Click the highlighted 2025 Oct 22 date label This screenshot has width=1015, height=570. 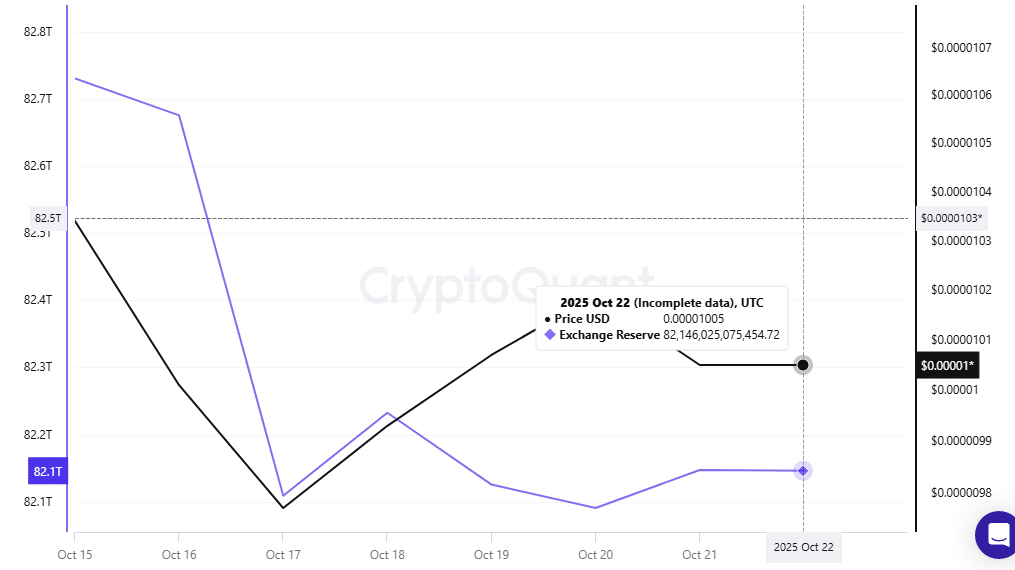tap(803, 547)
